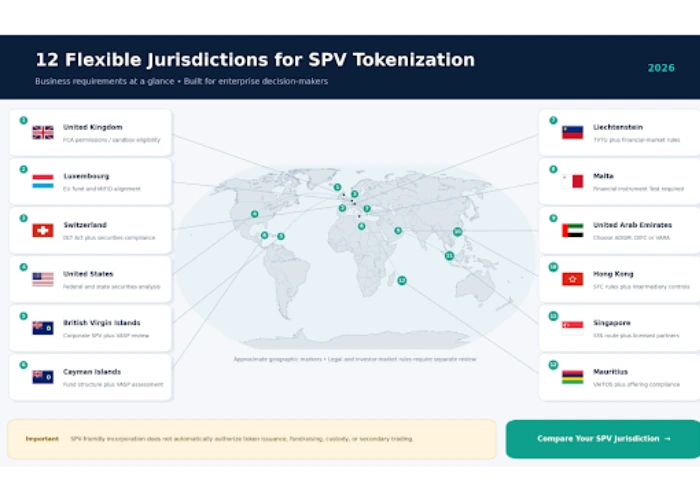Select map marker 4 over the United States

point(254,214)
